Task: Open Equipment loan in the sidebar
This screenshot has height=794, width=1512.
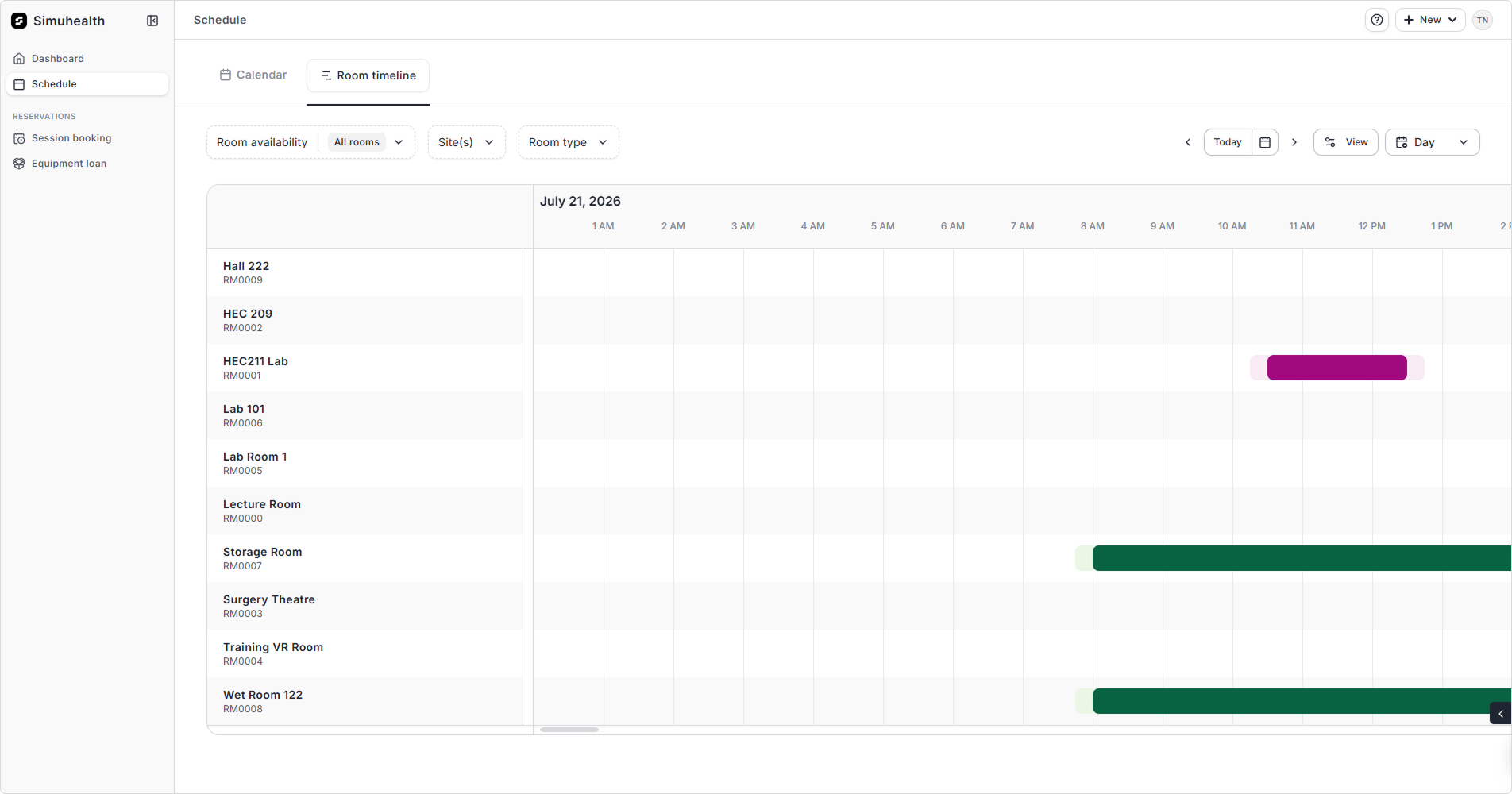Action: [87, 164]
